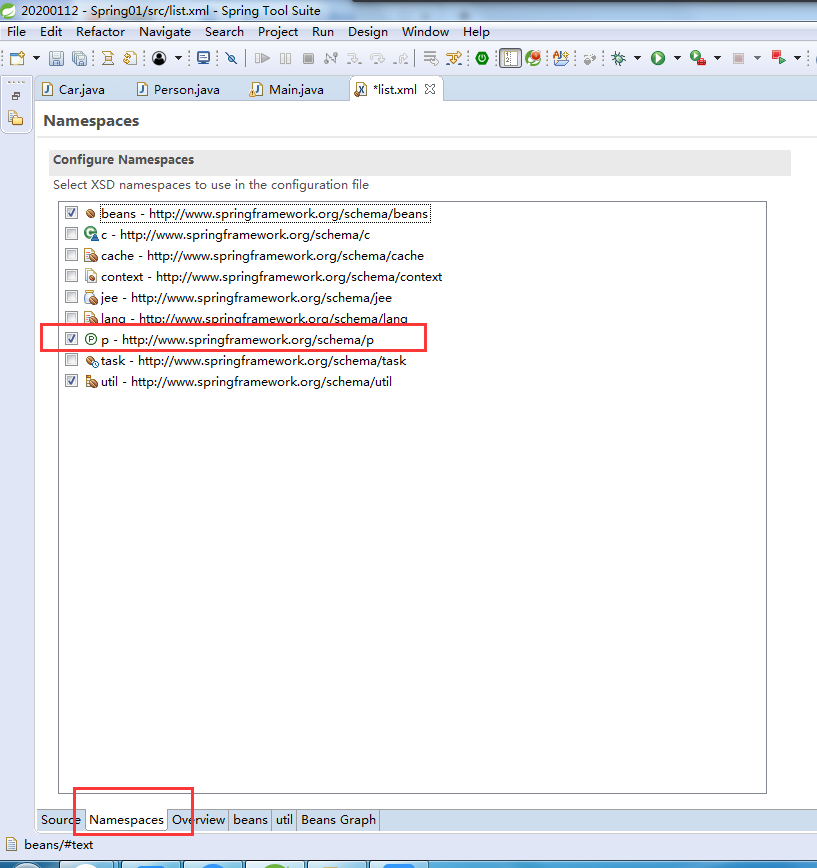Open the New wizard dropdown arrow
The height and width of the screenshot is (868, 817).
pyautogui.click(x=37, y=58)
